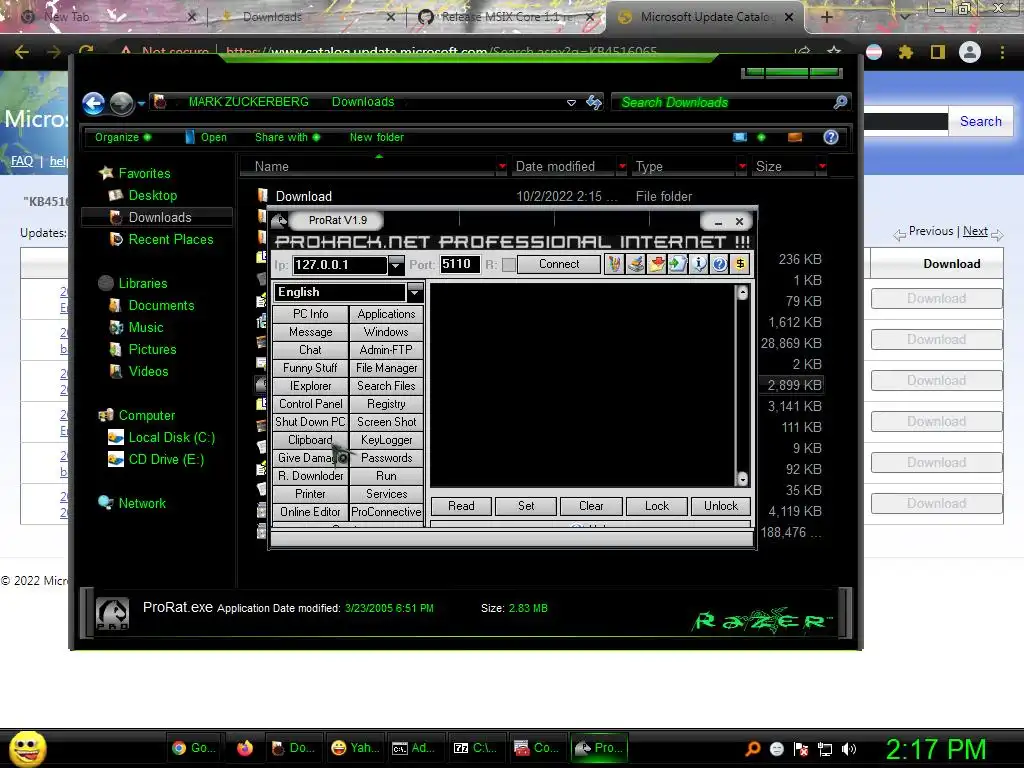Screen dimensions: 1024x768
Task: Click the Search button on Update Catalog page
Action: [x=980, y=121]
